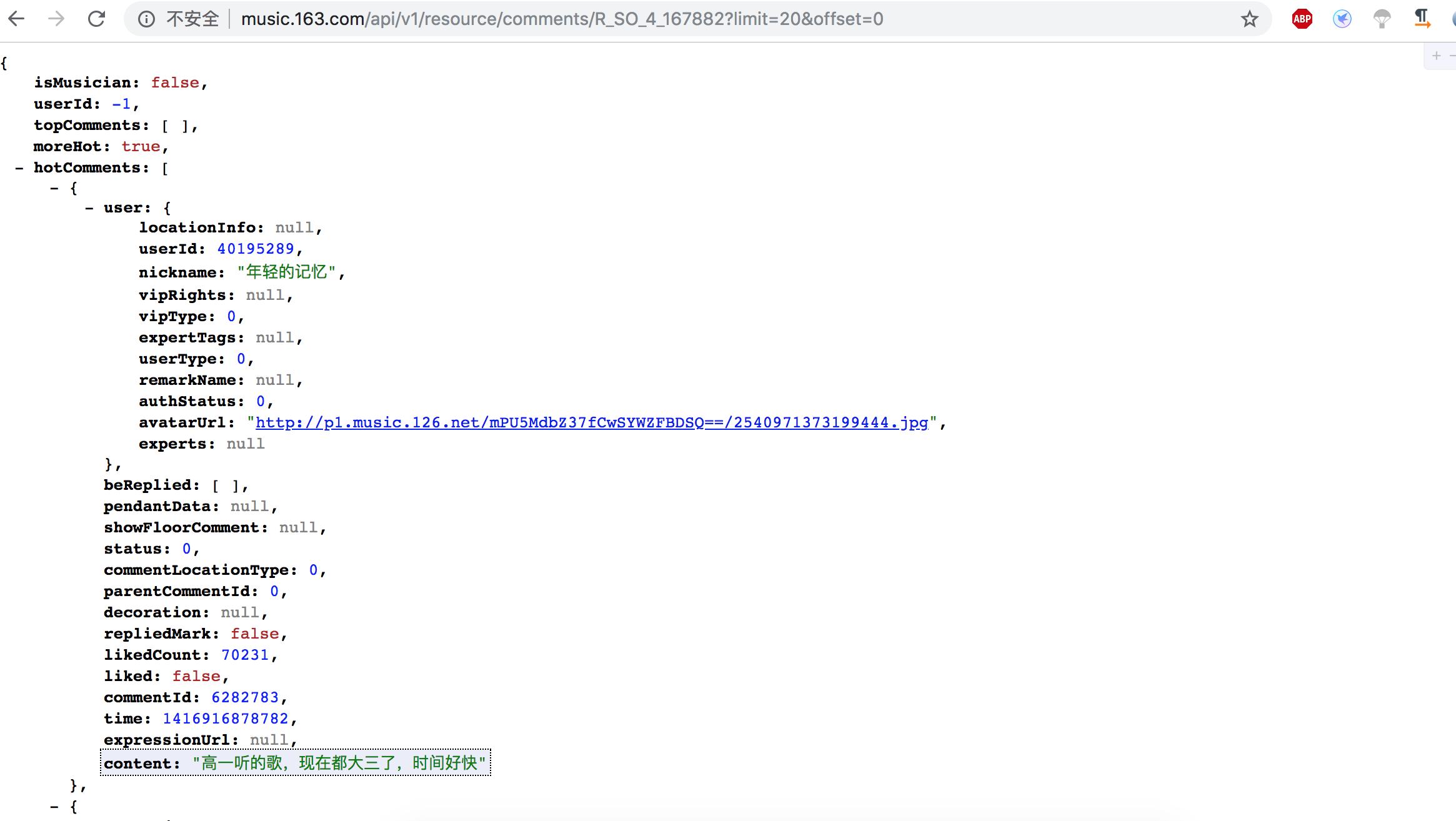This screenshot has width=1456, height=821.
Task: Open the paragraph arrow extension icon
Action: pos(1422,18)
